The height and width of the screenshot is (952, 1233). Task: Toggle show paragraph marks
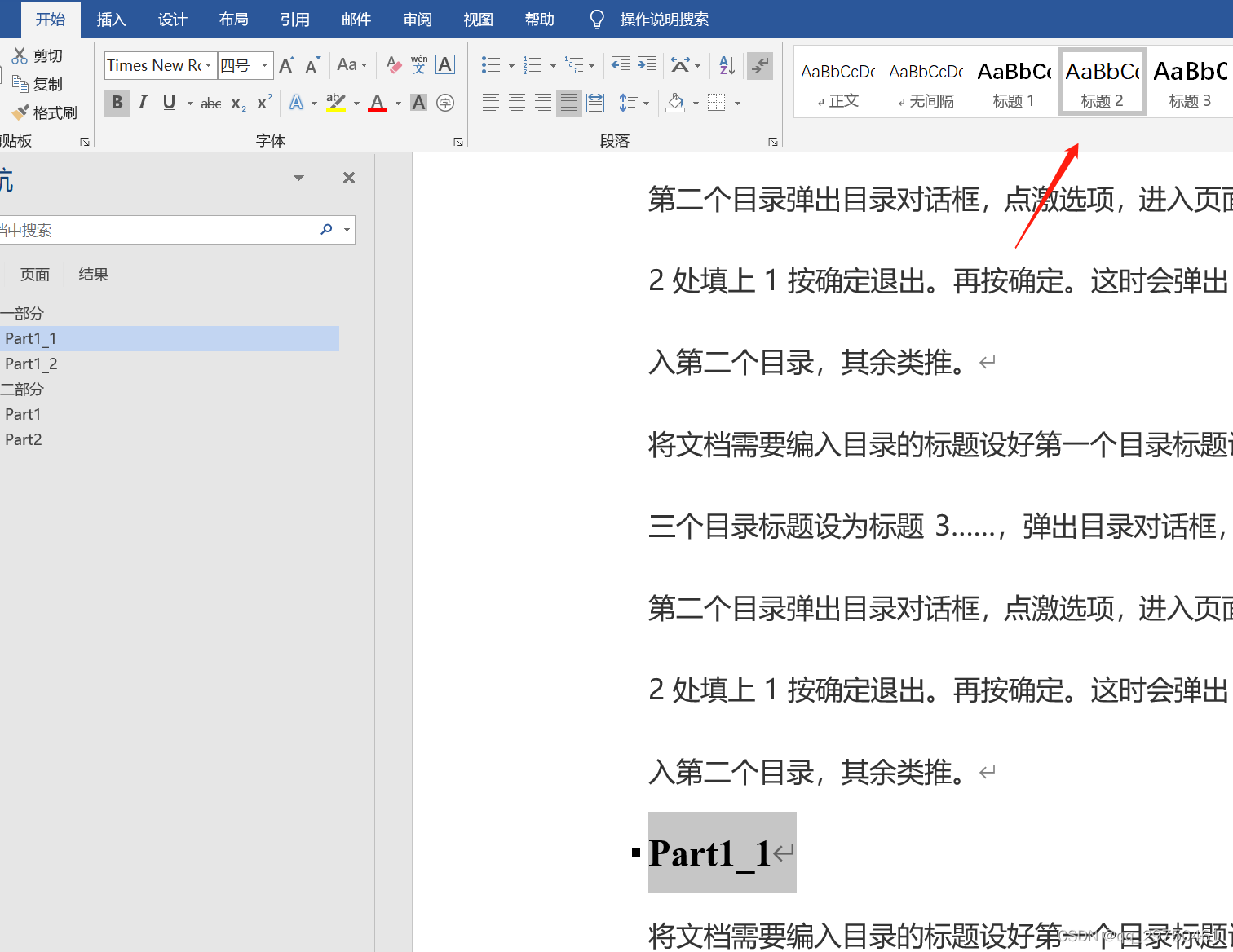[x=760, y=65]
